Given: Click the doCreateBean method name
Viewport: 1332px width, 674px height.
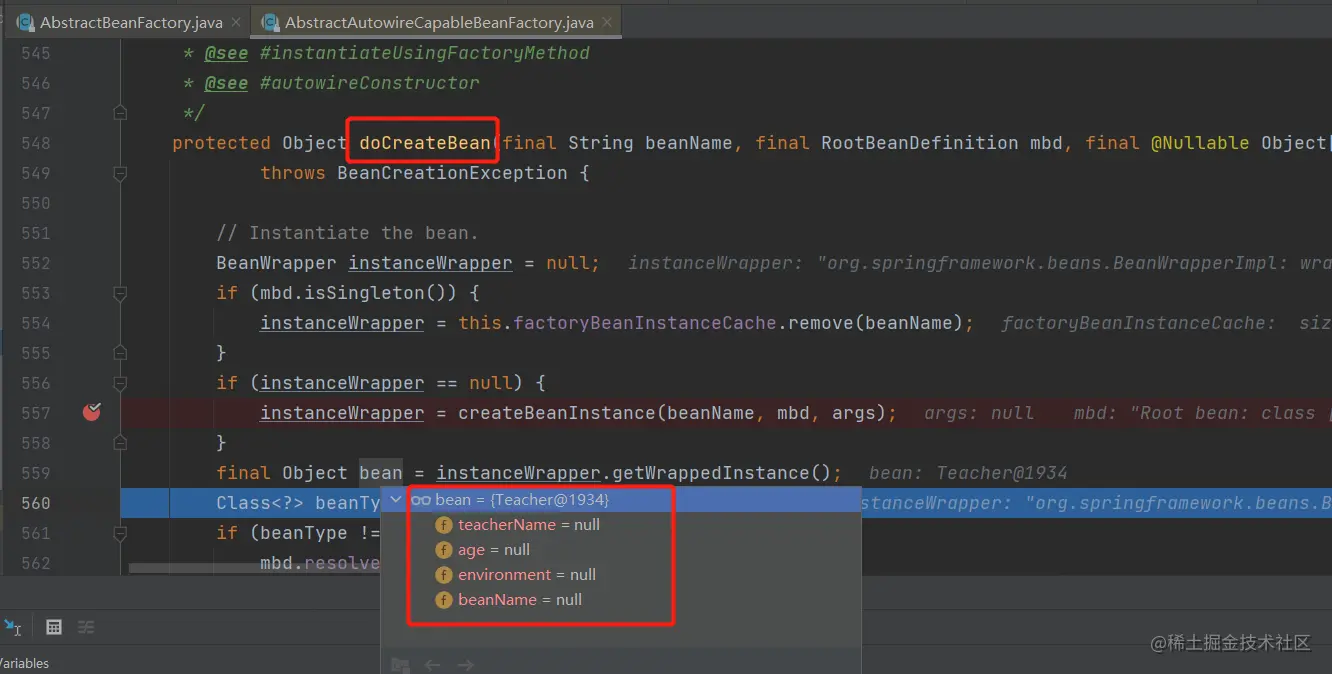Looking at the screenshot, I should point(425,143).
